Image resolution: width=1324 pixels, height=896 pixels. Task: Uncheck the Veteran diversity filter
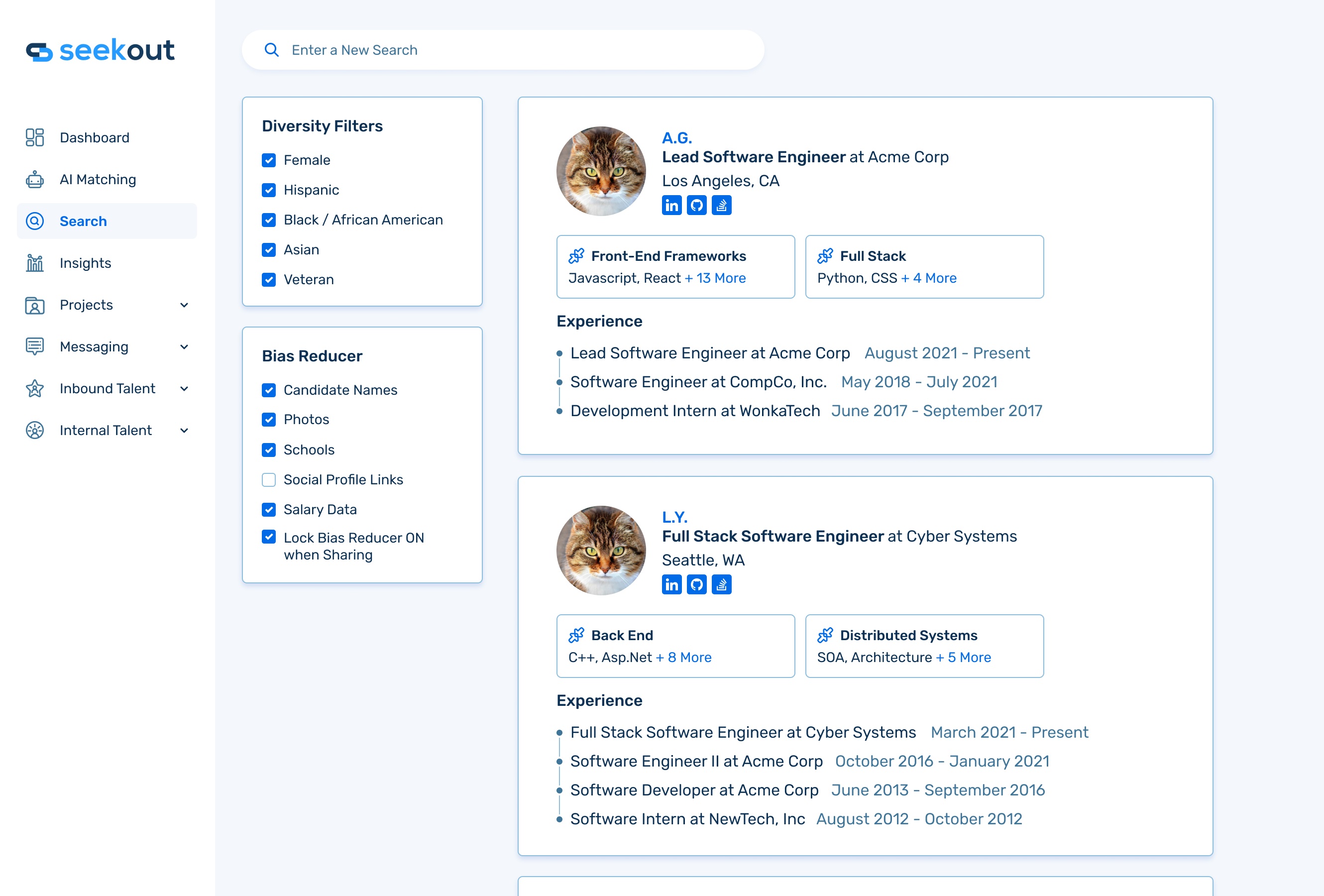pos(269,280)
